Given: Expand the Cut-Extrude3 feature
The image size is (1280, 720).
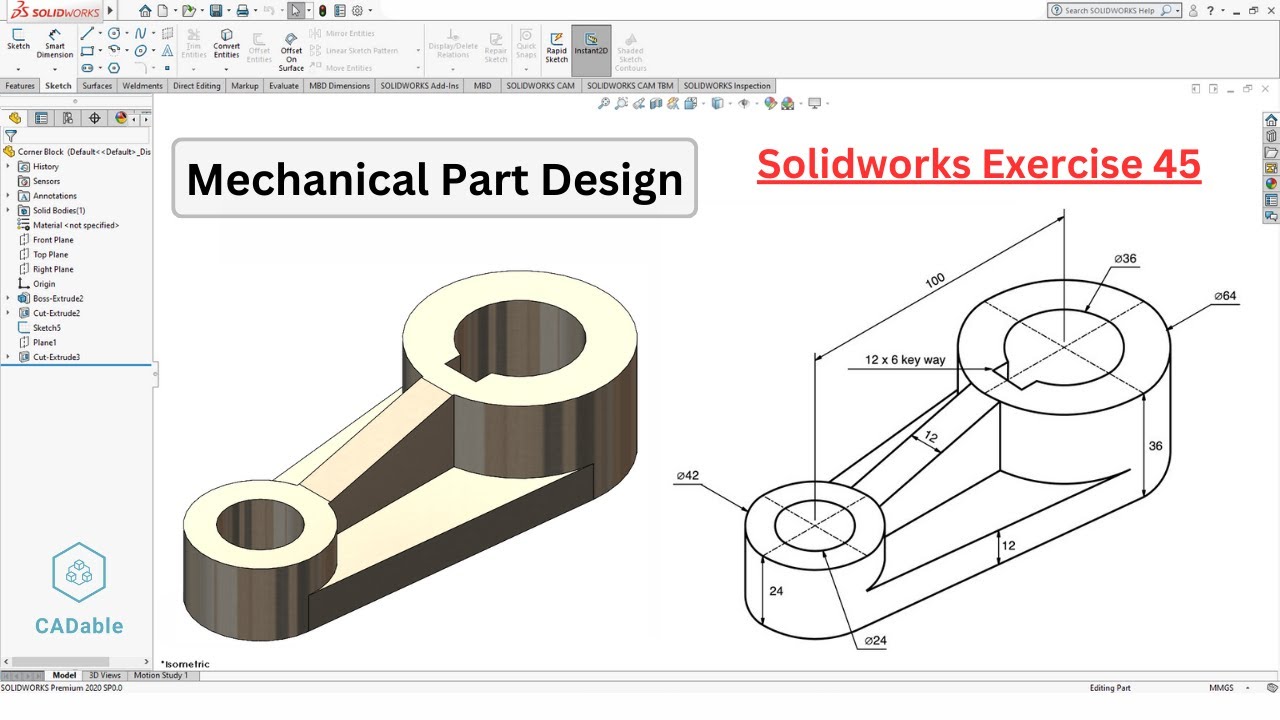Looking at the screenshot, I should (8, 357).
